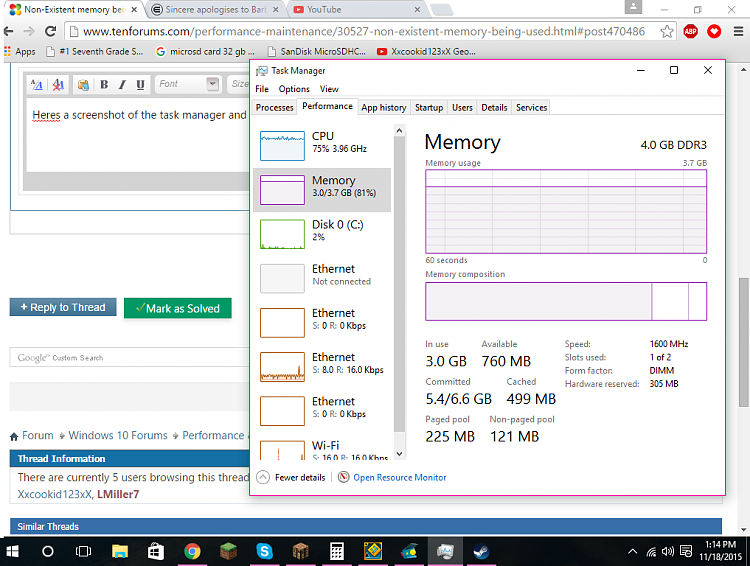Viewport: 750px width, 566px height.
Task: Open Skype from the taskbar
Action: 264,552
